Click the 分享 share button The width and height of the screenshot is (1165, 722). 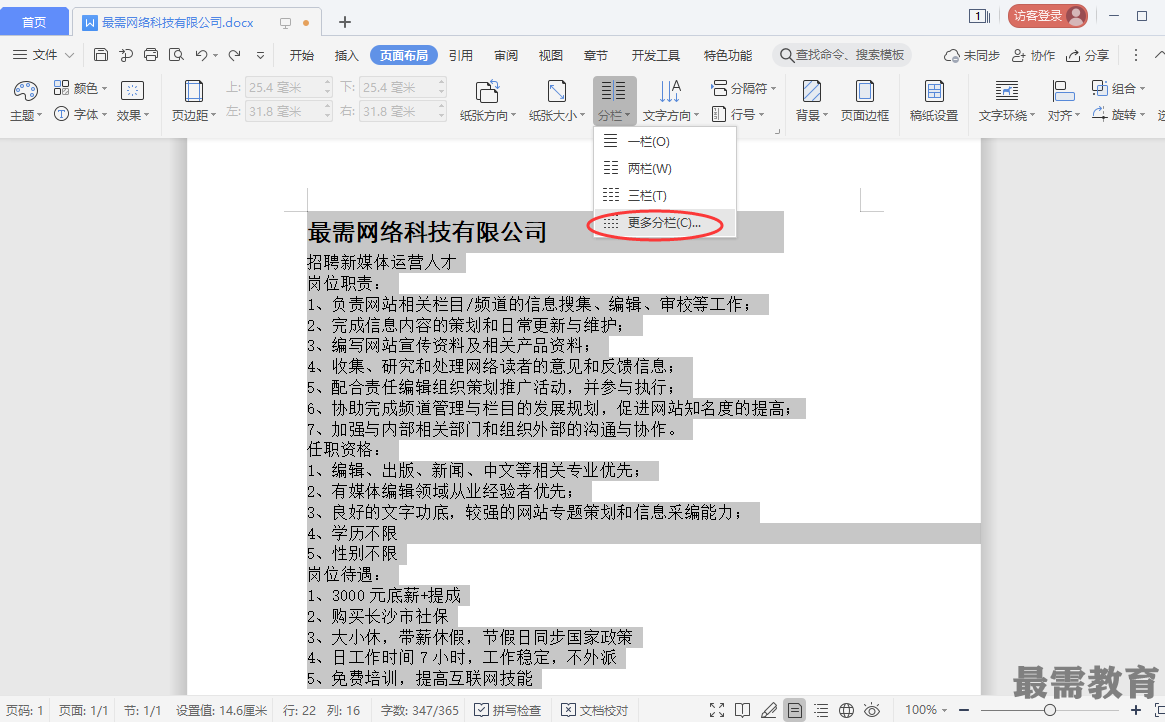pos(1087,56)
